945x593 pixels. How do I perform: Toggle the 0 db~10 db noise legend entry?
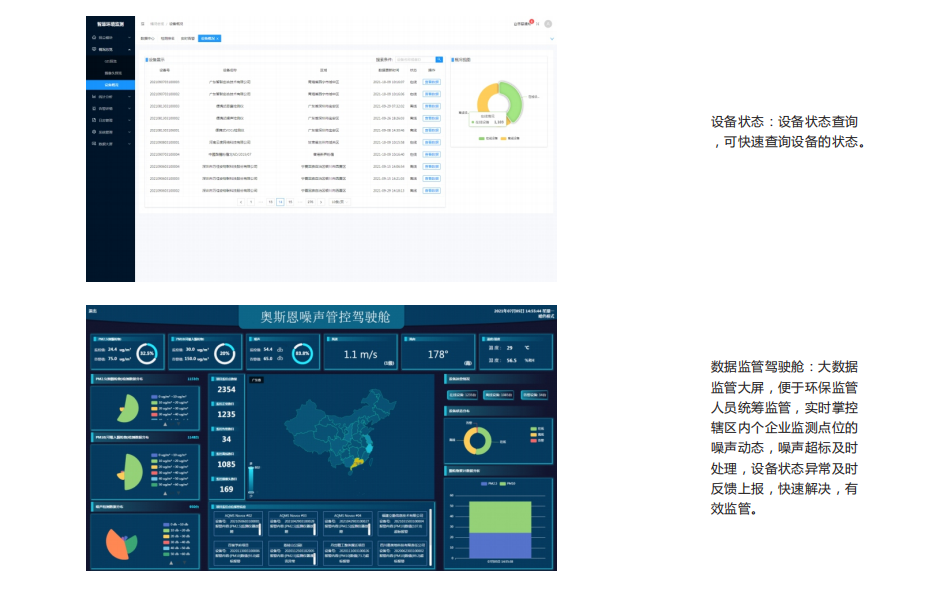point(175,524)
